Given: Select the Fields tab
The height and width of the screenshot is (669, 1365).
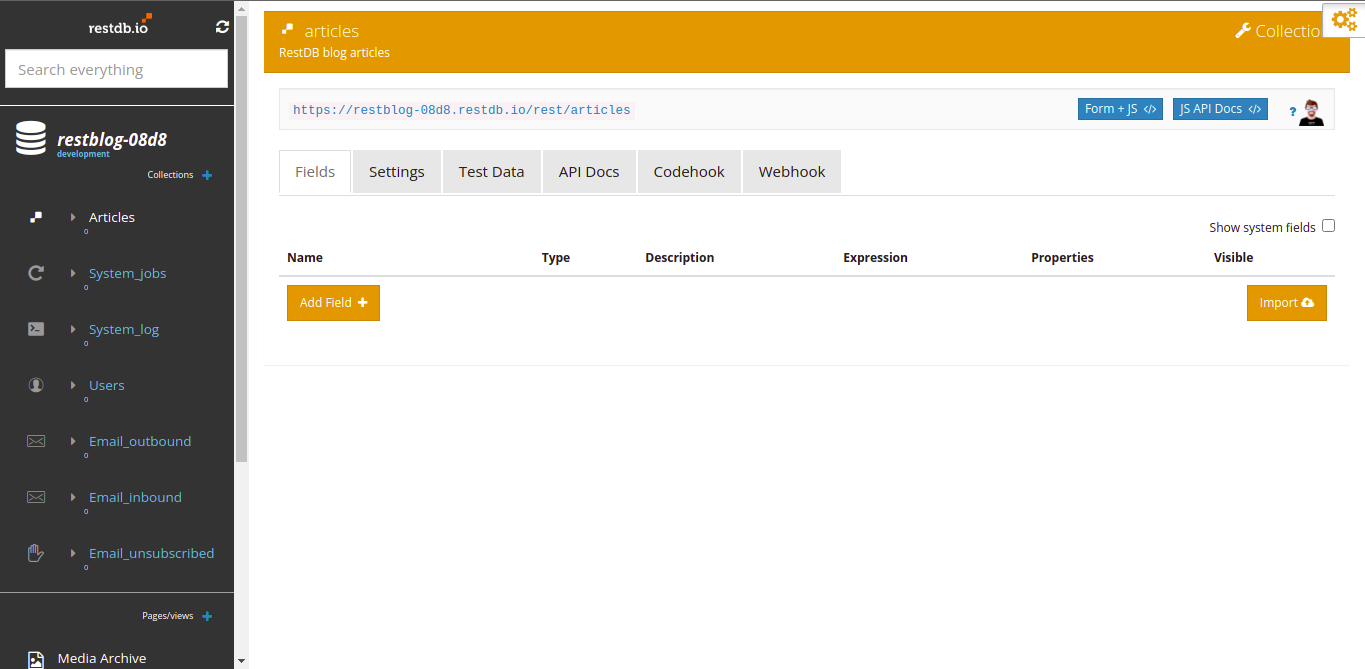Looking at the screenshot, I should coord(315,171).
